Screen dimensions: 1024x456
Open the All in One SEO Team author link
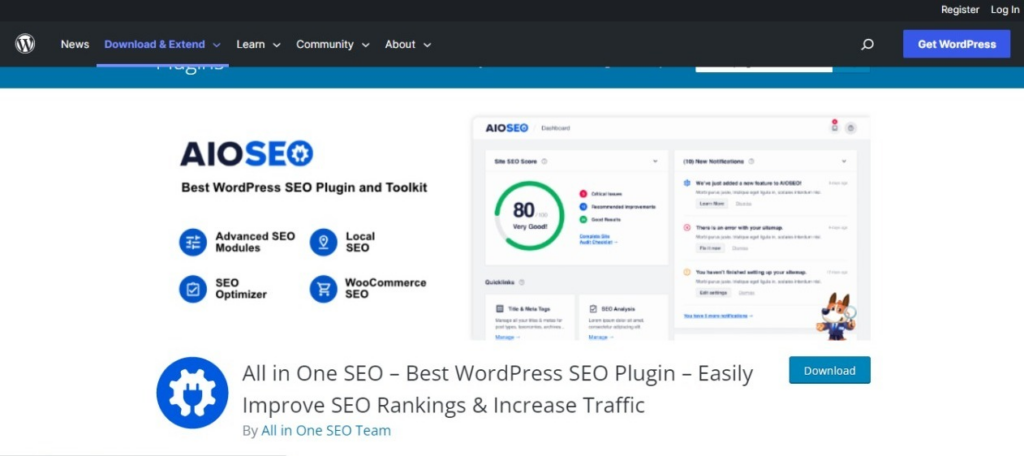tap(326, 431)
